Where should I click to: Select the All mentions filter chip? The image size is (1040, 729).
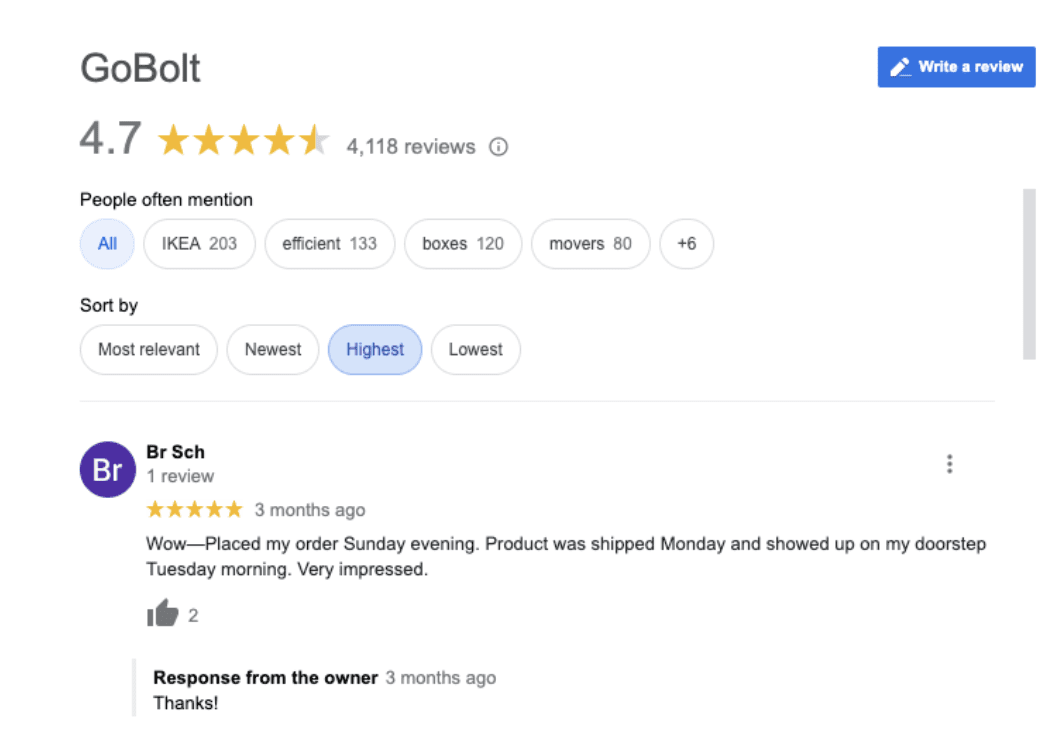(106, 244)
